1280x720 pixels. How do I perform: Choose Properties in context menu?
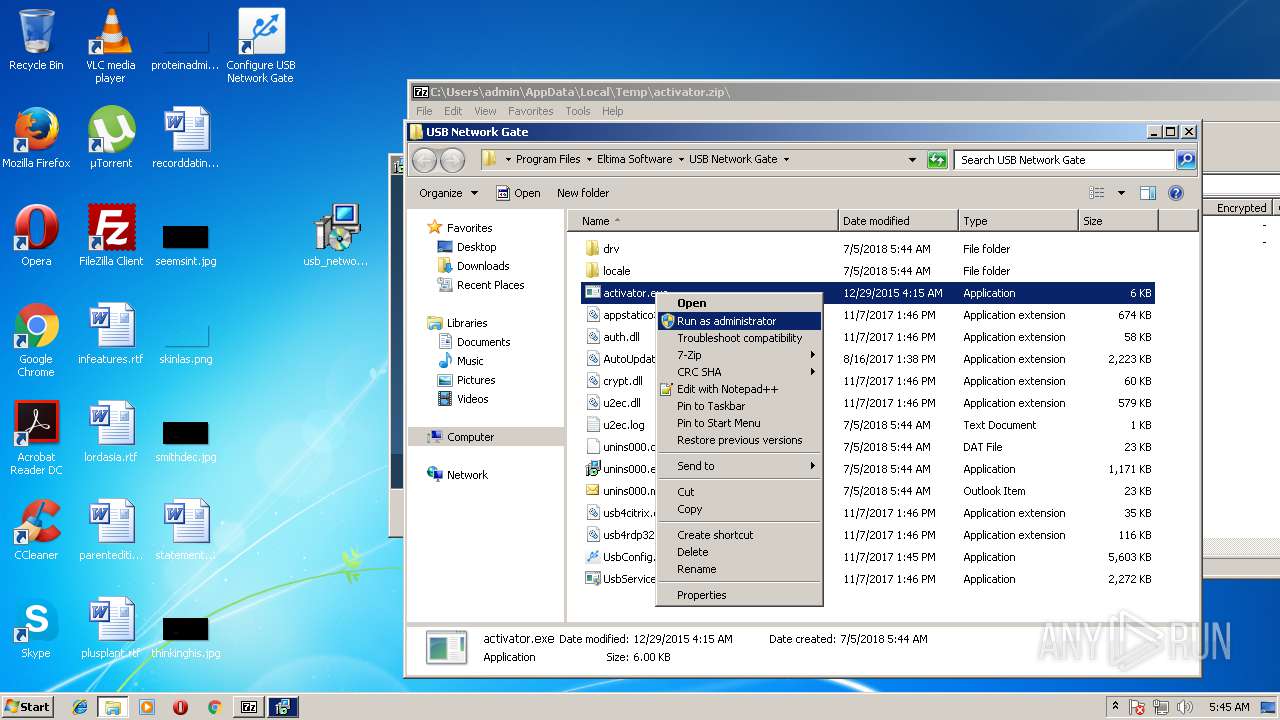click(739, 595)
